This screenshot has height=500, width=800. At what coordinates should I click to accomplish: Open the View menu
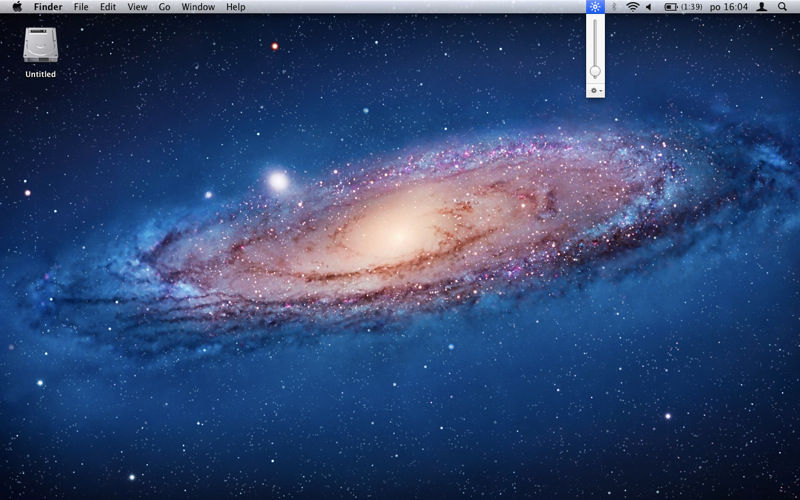(x=137, y=7)
